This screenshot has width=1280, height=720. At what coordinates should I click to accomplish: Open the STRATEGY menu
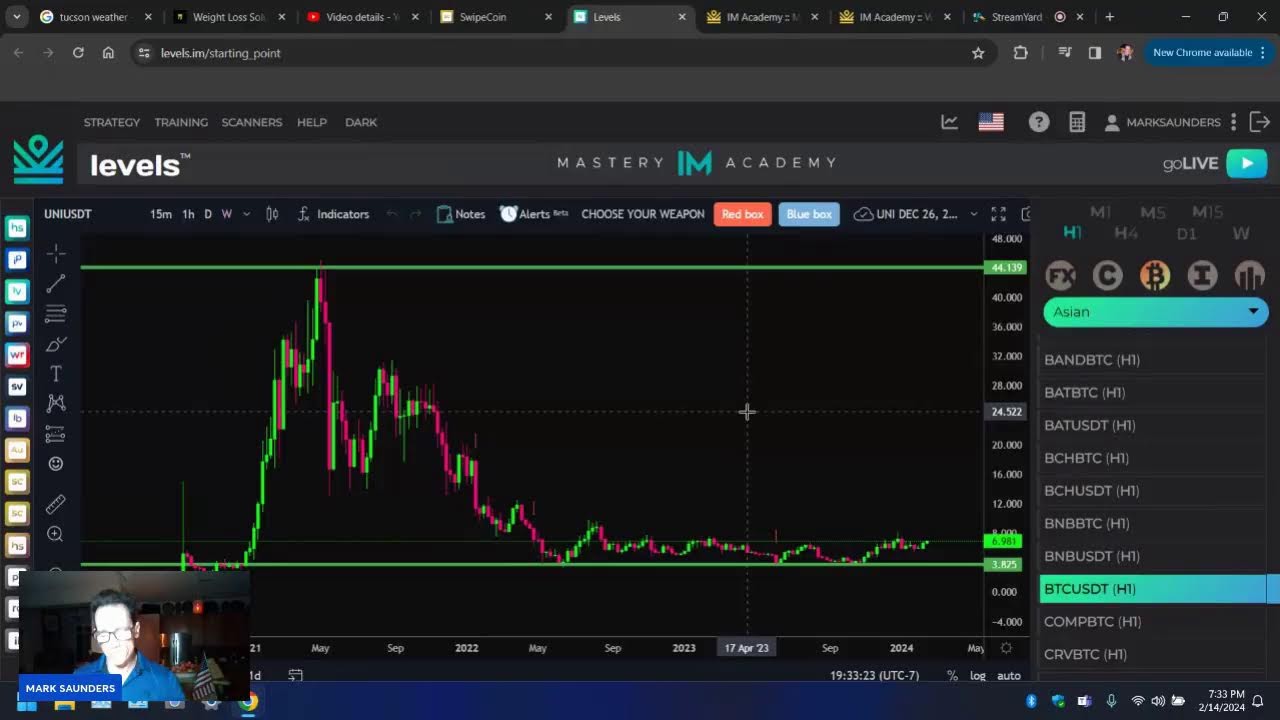point(112,122)
